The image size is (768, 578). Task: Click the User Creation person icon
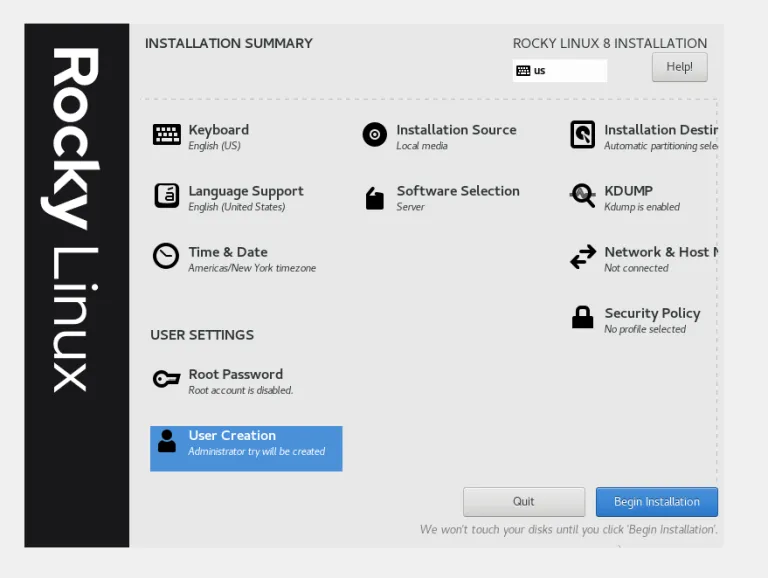tap(167, 441)
